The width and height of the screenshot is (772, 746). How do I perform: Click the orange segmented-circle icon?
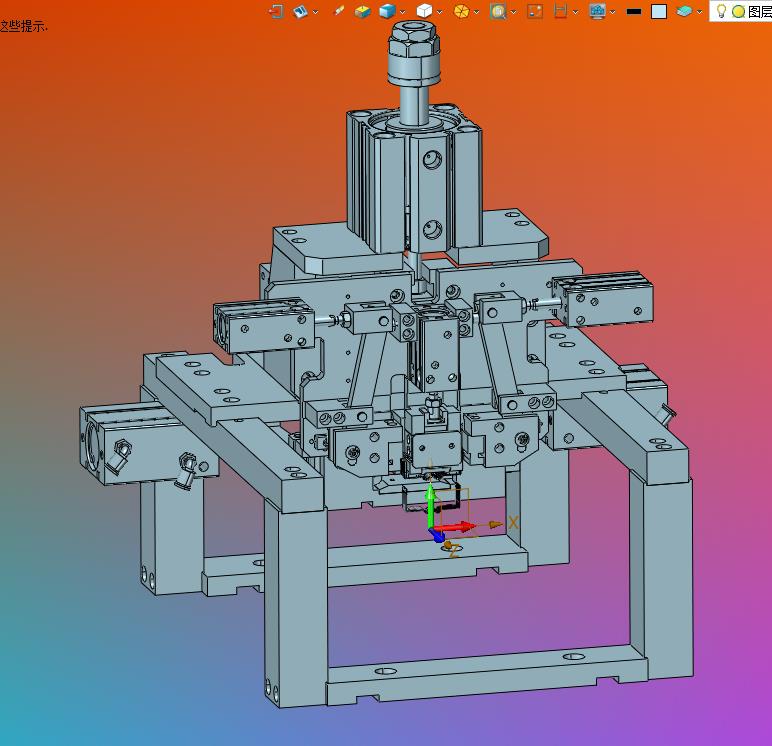tap(461, 11)
